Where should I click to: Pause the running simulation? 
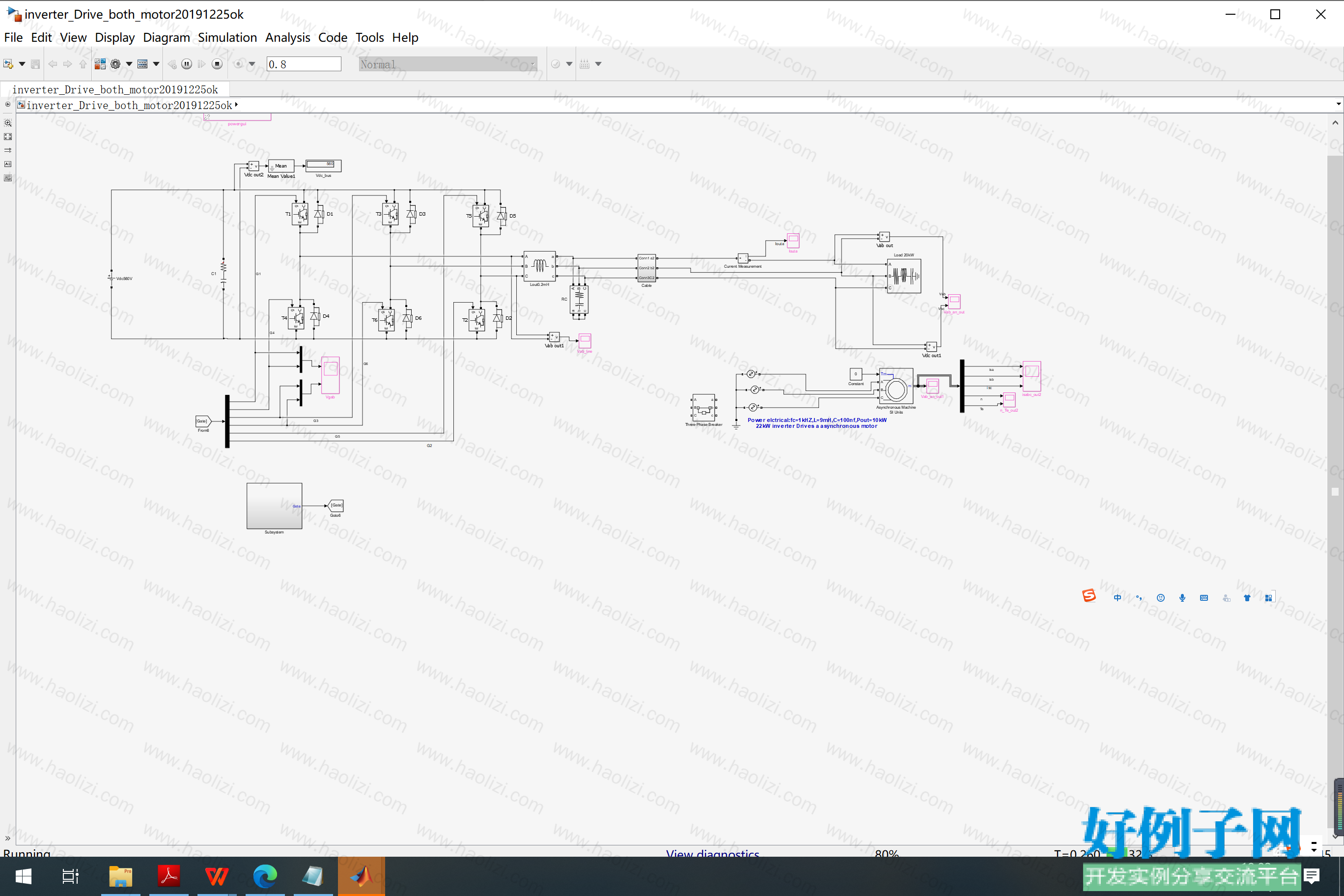pos(187,64)
